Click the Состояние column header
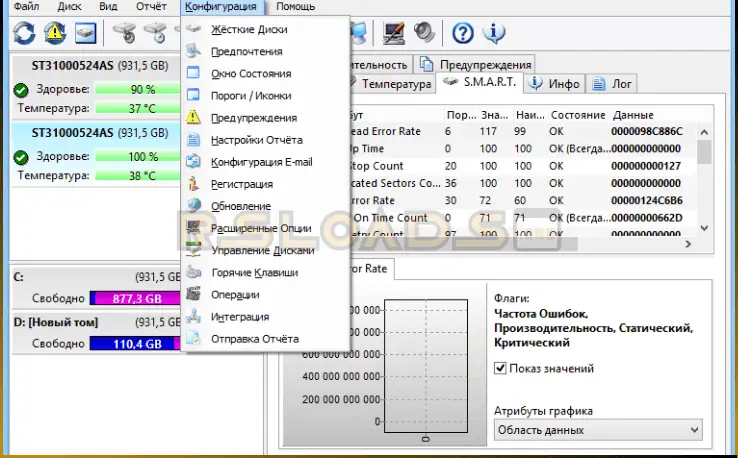This screenshot has width=738, height=458. pyautogui.click(x=578, y=115)
